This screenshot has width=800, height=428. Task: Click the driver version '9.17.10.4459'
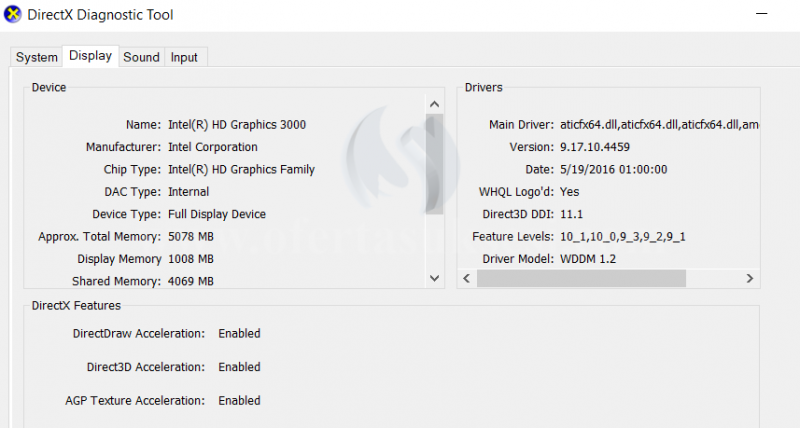point(595,147)
